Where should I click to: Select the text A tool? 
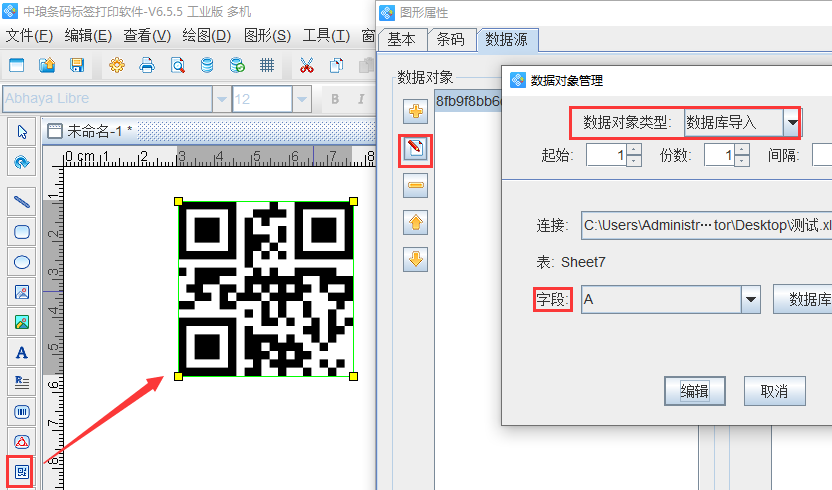coord(22,353)
